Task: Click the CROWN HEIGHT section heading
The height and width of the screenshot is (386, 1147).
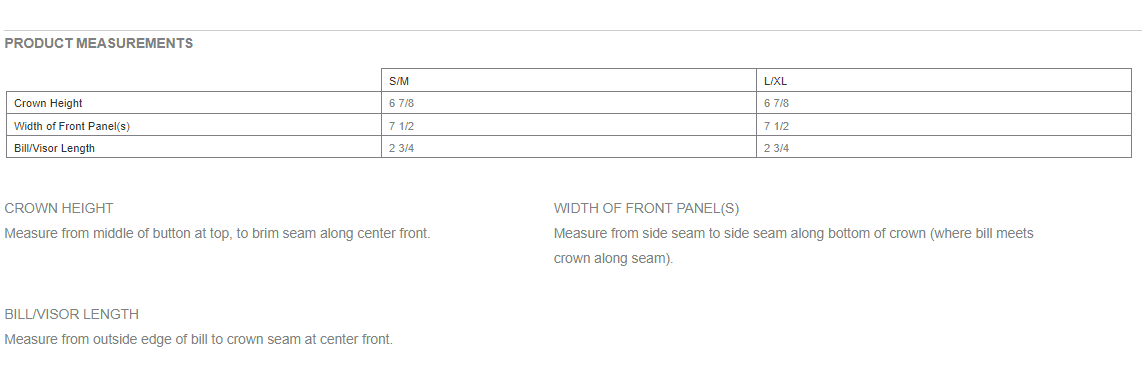Action: pyautogui.click(x=59, y=208)
